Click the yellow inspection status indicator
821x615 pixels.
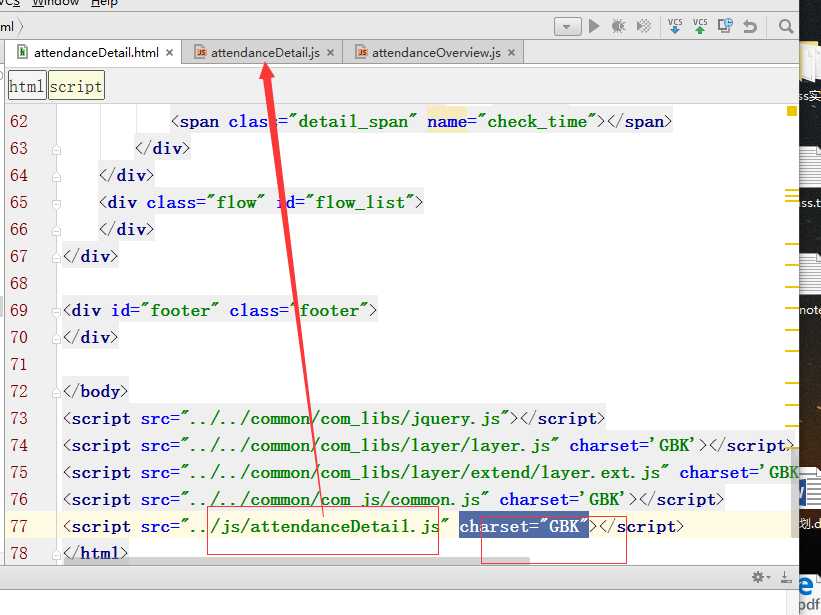tap(791, 111)
